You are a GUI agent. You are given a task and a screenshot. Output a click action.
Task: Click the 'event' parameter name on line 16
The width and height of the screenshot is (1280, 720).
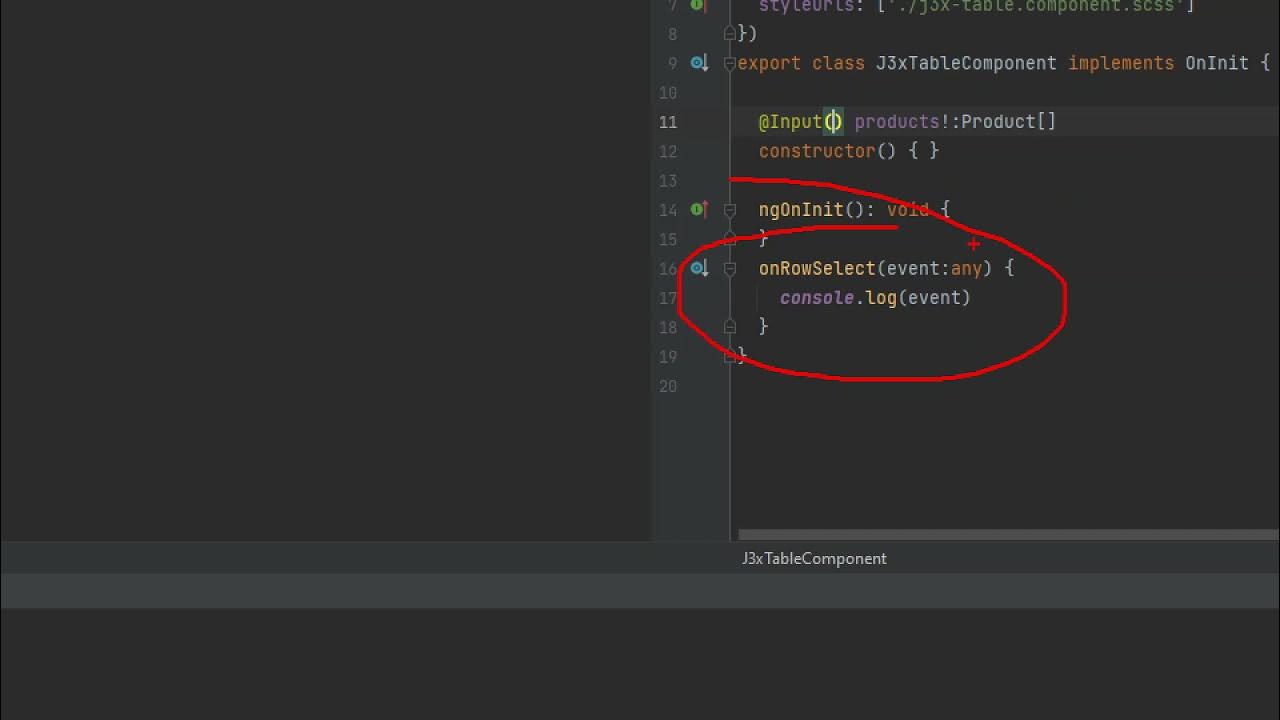point(913,268)
